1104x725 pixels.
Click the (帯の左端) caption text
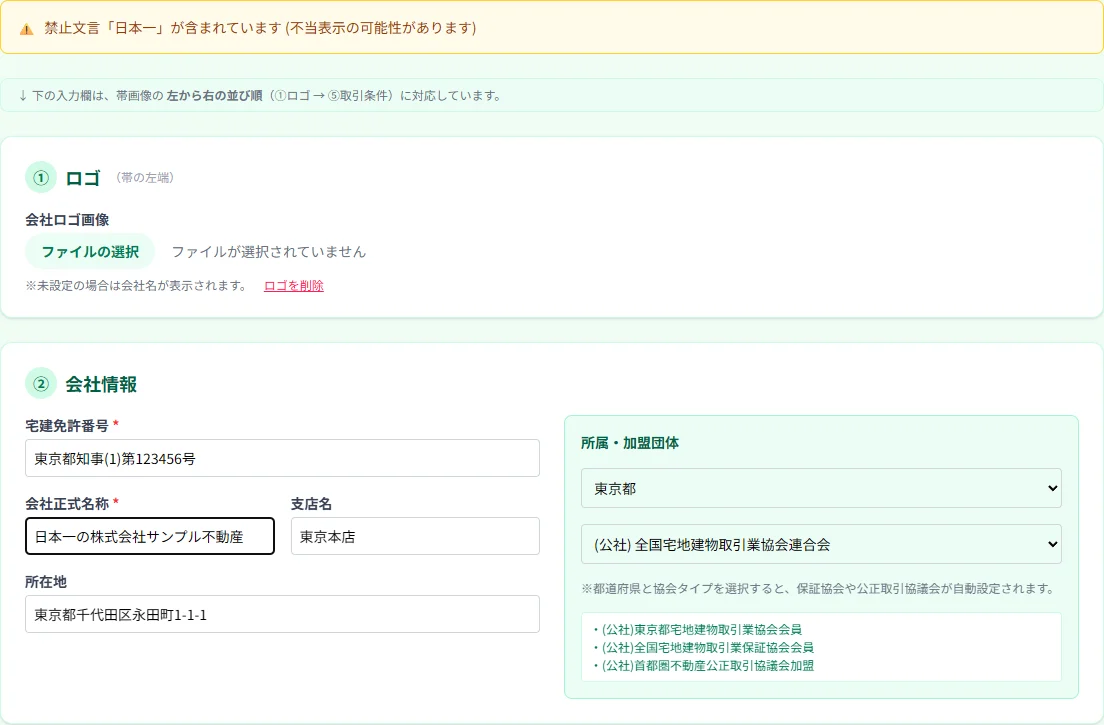click(x=144, y=177)
